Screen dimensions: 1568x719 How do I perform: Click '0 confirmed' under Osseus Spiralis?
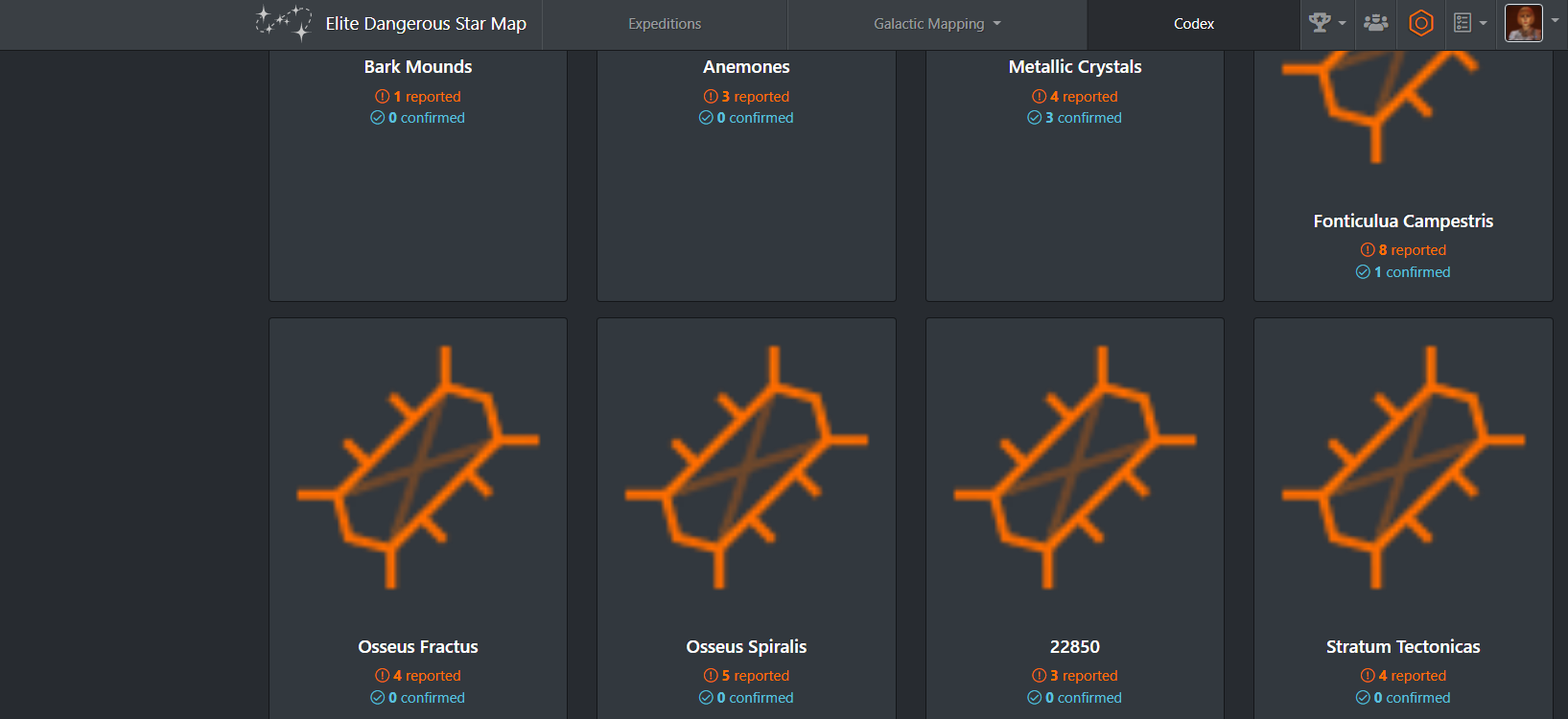[x=746, y=698]
